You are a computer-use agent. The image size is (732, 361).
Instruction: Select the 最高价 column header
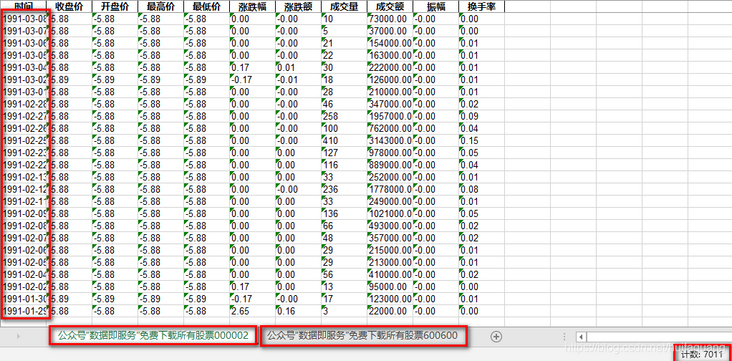coord(161,7)
